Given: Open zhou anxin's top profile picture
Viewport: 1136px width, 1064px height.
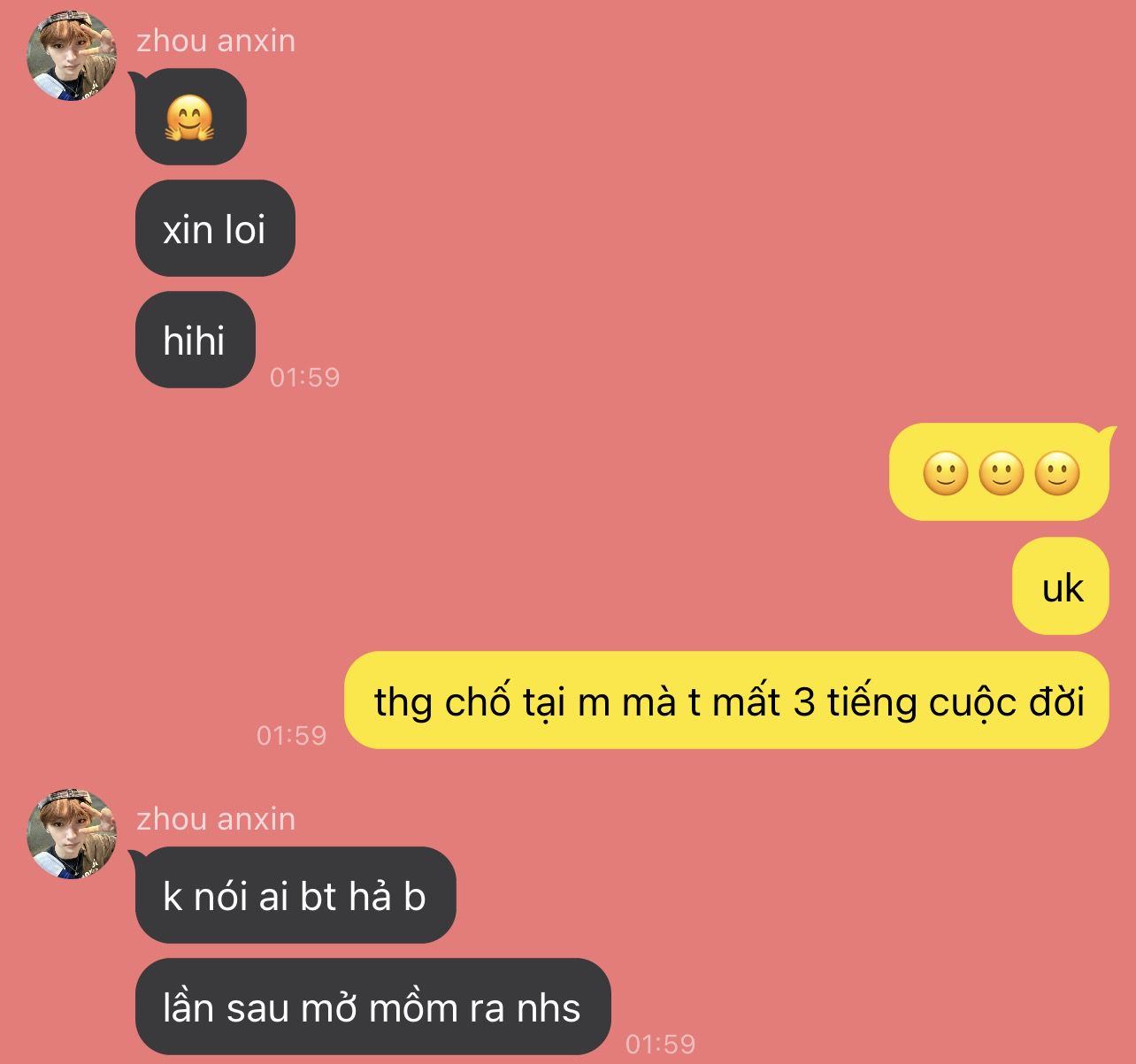Looking at the screenshot, I should (73, 56).
